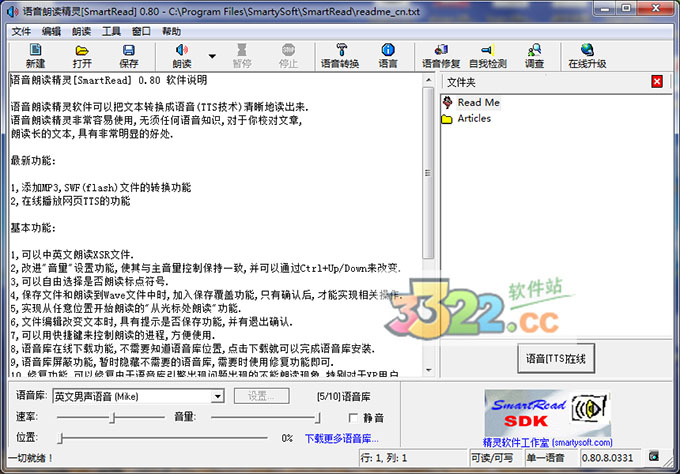The height and width of the screenshot is (474, 680).
Task: Open the 文件 menu
Action: pyautogui.click(x=21, y=31)
